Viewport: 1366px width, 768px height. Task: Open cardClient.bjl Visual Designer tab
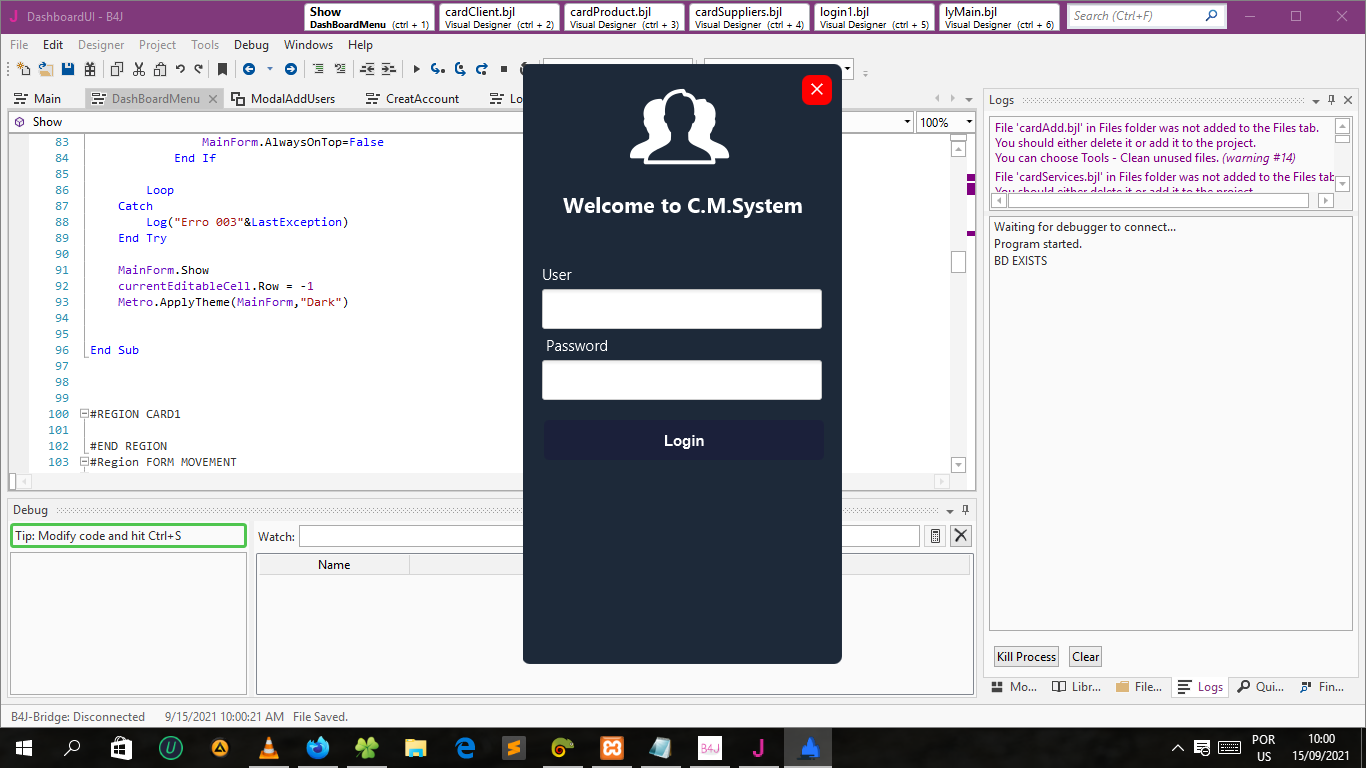pyautogui.click(x=499, y=17)
